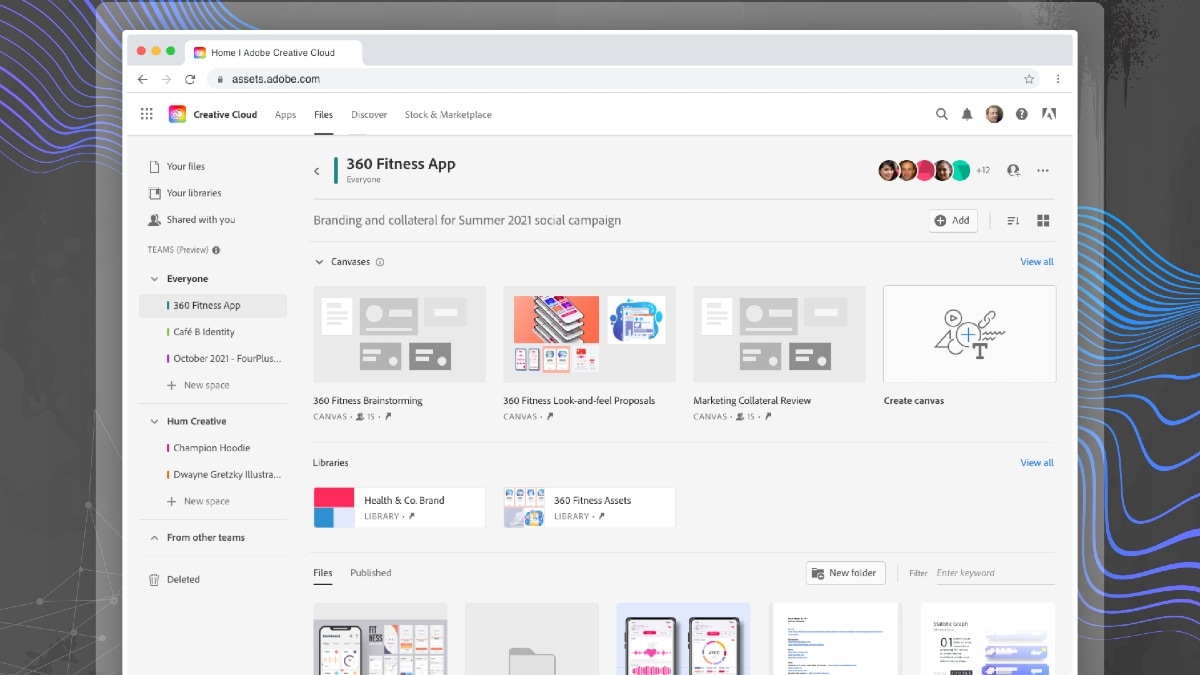Open 360 Fitness Assets library
1200x675 pixels.
[x=589, y=508]
